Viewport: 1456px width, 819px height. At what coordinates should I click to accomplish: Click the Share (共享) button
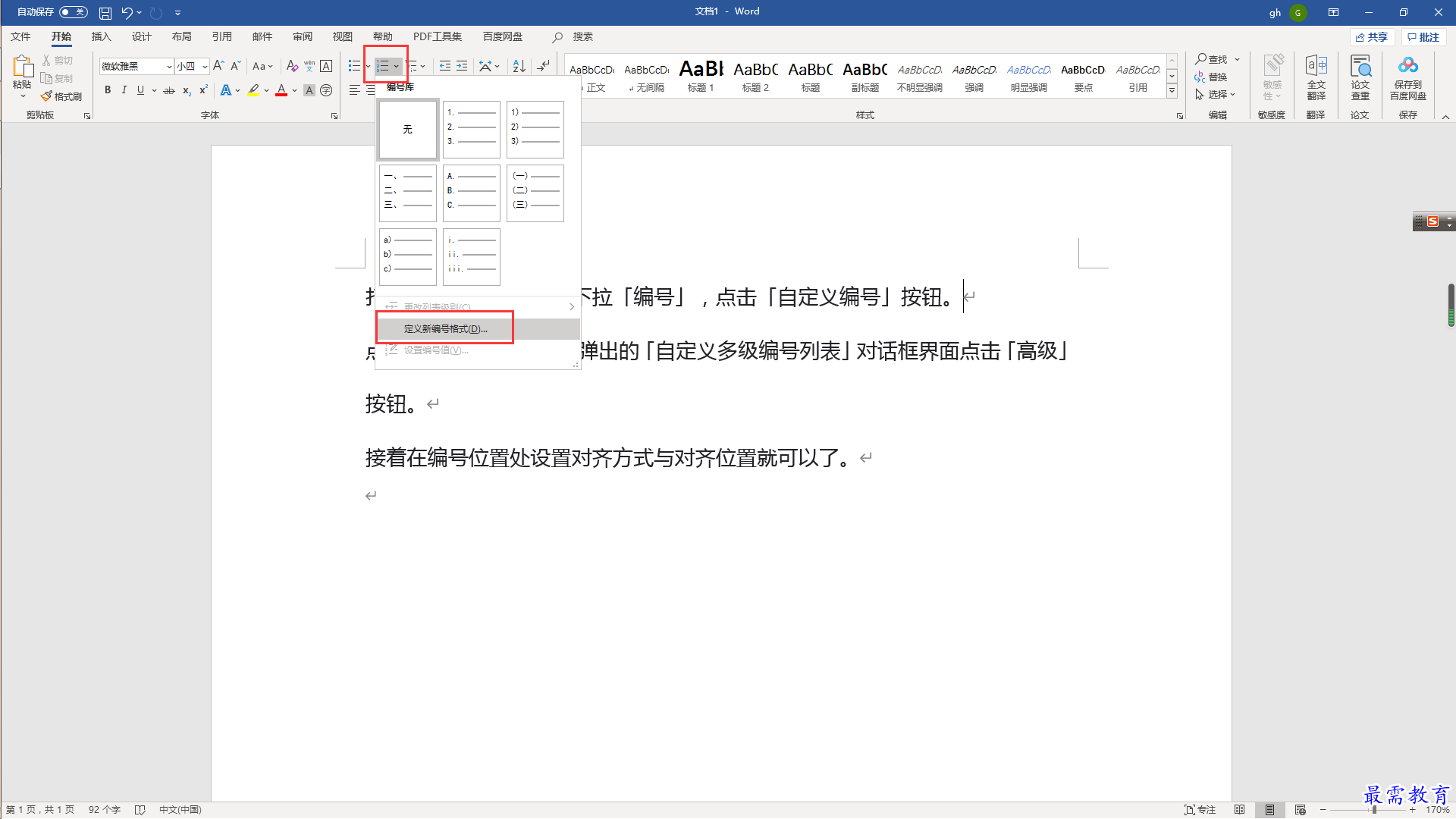1372,37
